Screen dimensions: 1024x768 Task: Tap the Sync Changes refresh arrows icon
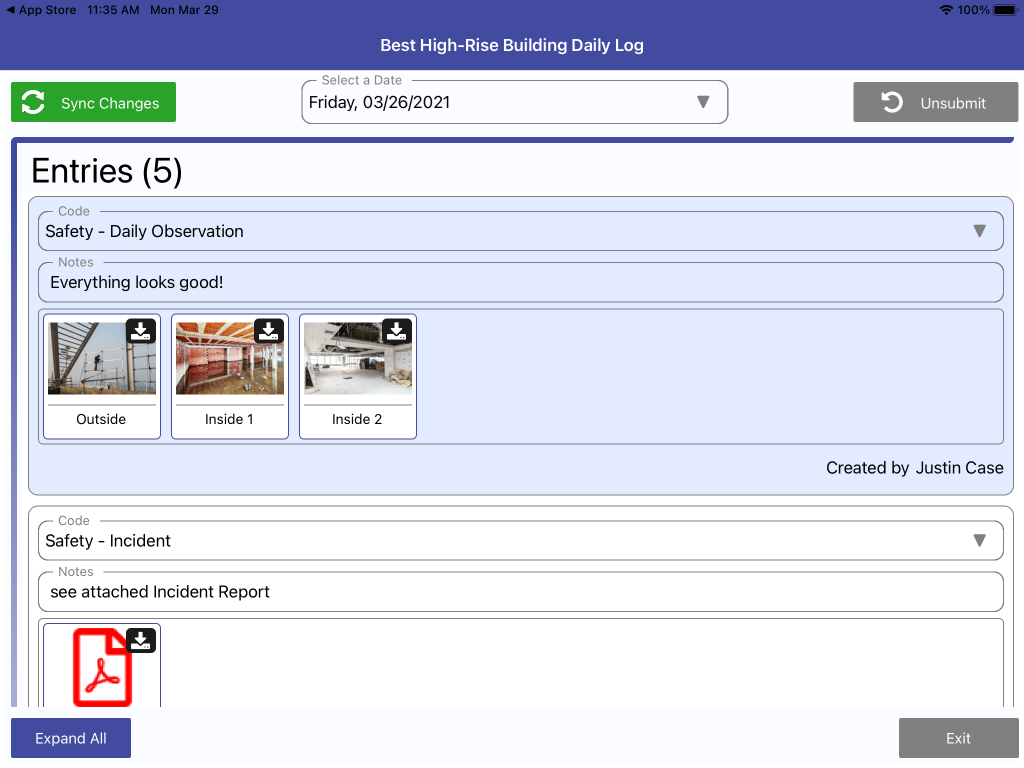(x=33, y=103)
